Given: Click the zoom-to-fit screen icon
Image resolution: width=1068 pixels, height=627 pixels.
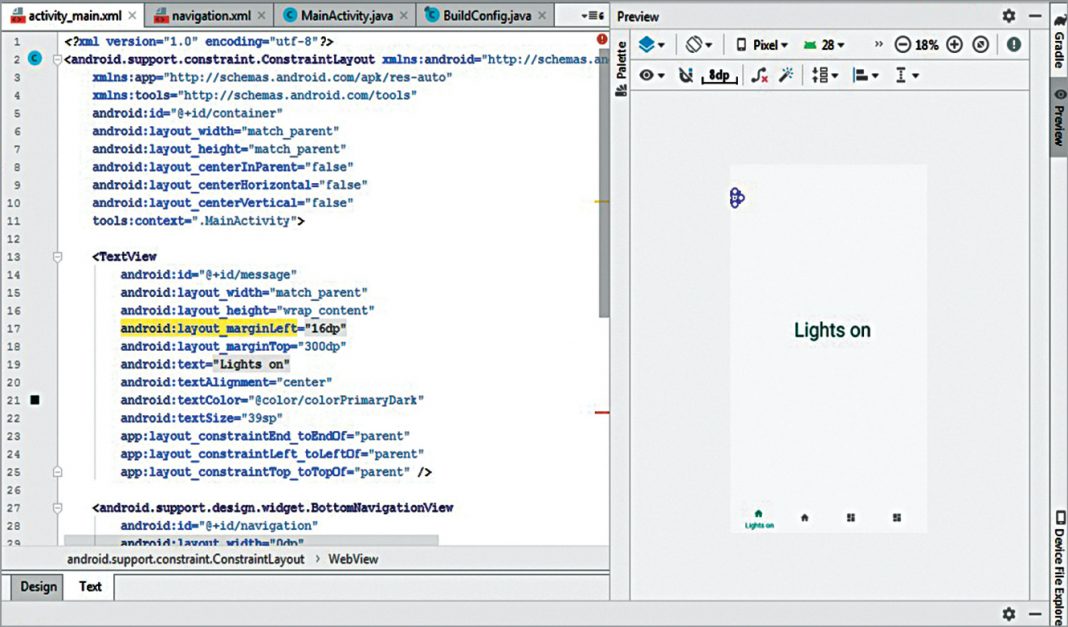Looking at the screenshot, I should [x=981, y=45].
